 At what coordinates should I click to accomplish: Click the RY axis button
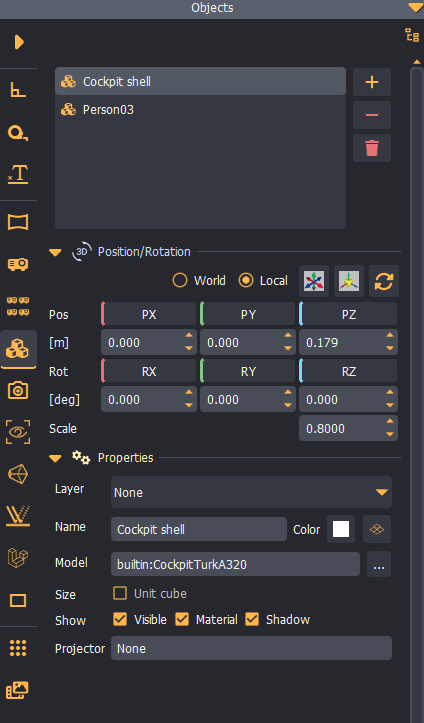click(248, 372)
